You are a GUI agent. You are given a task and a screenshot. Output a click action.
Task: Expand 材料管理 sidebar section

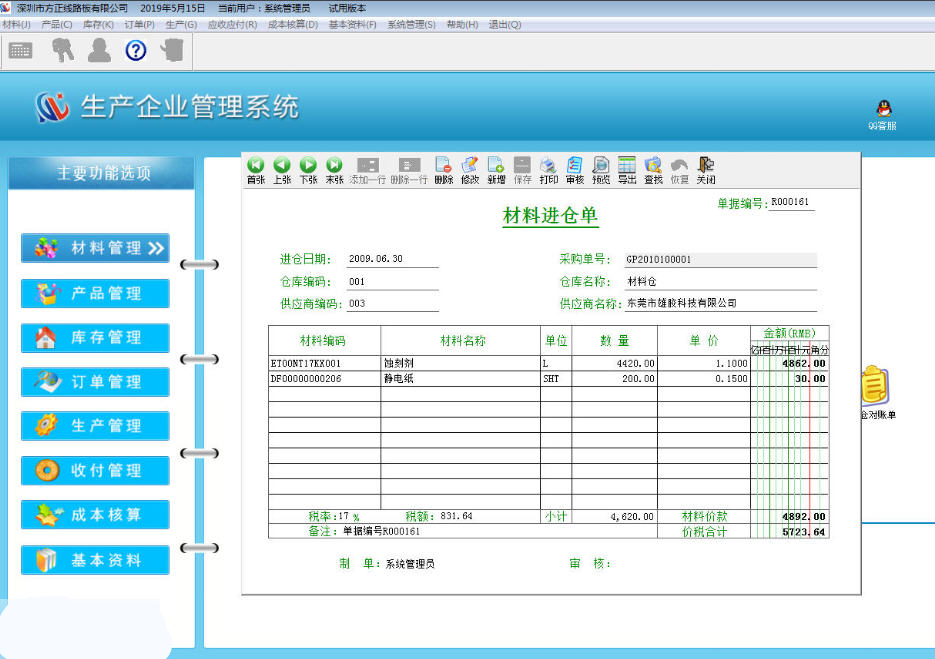tap(95, 248)
